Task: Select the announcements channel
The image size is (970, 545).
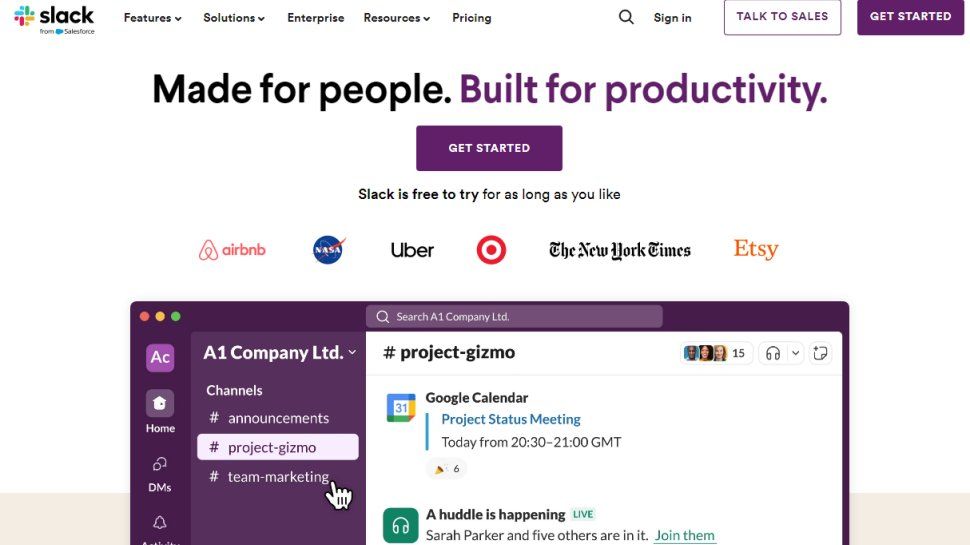Action: [278, 418]
